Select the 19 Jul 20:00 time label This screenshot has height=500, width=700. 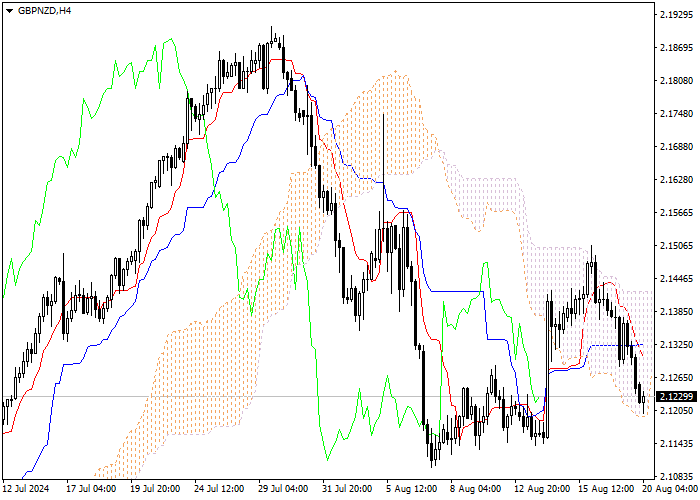click(155, 489)
